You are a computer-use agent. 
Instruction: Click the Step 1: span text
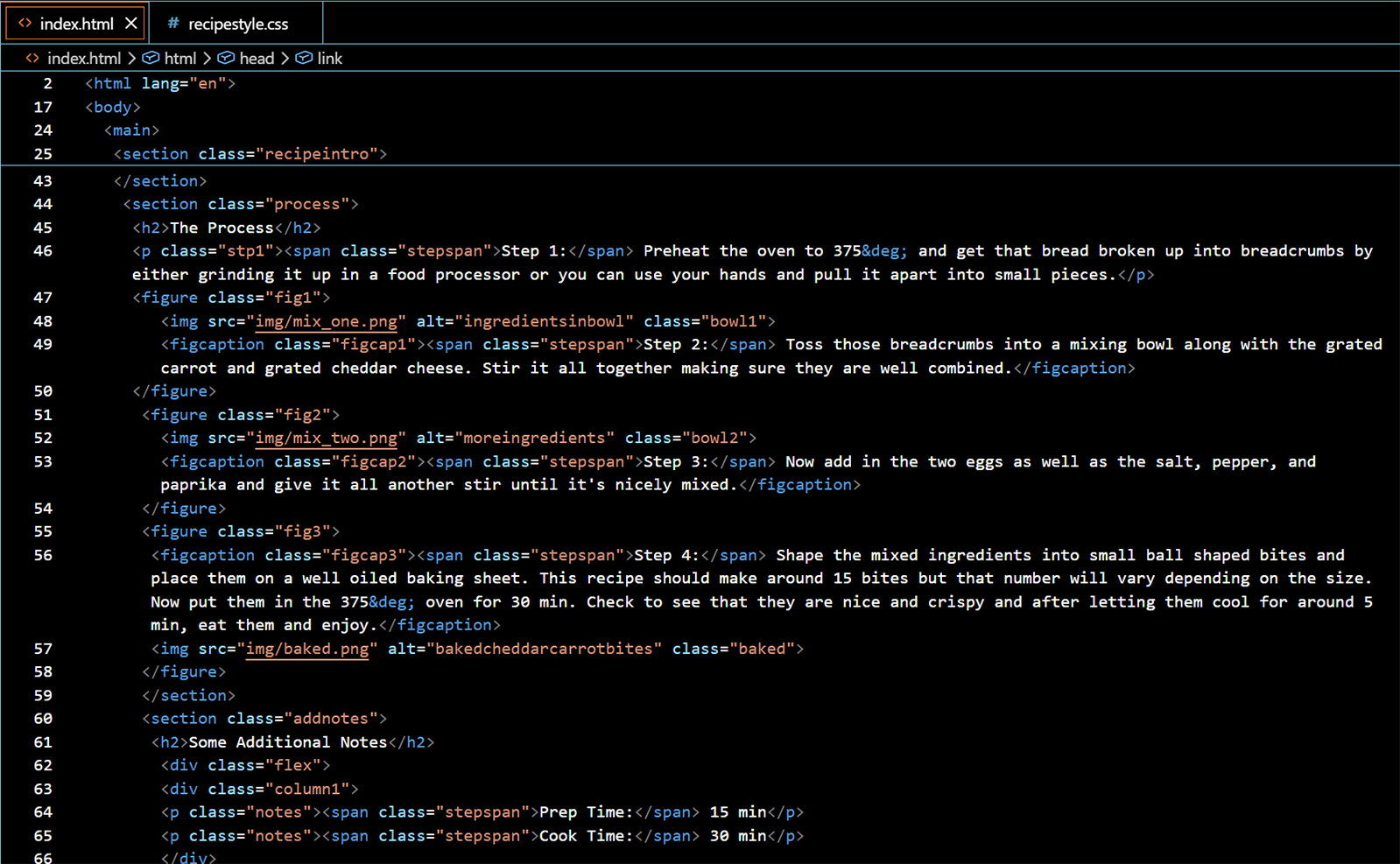534,251
